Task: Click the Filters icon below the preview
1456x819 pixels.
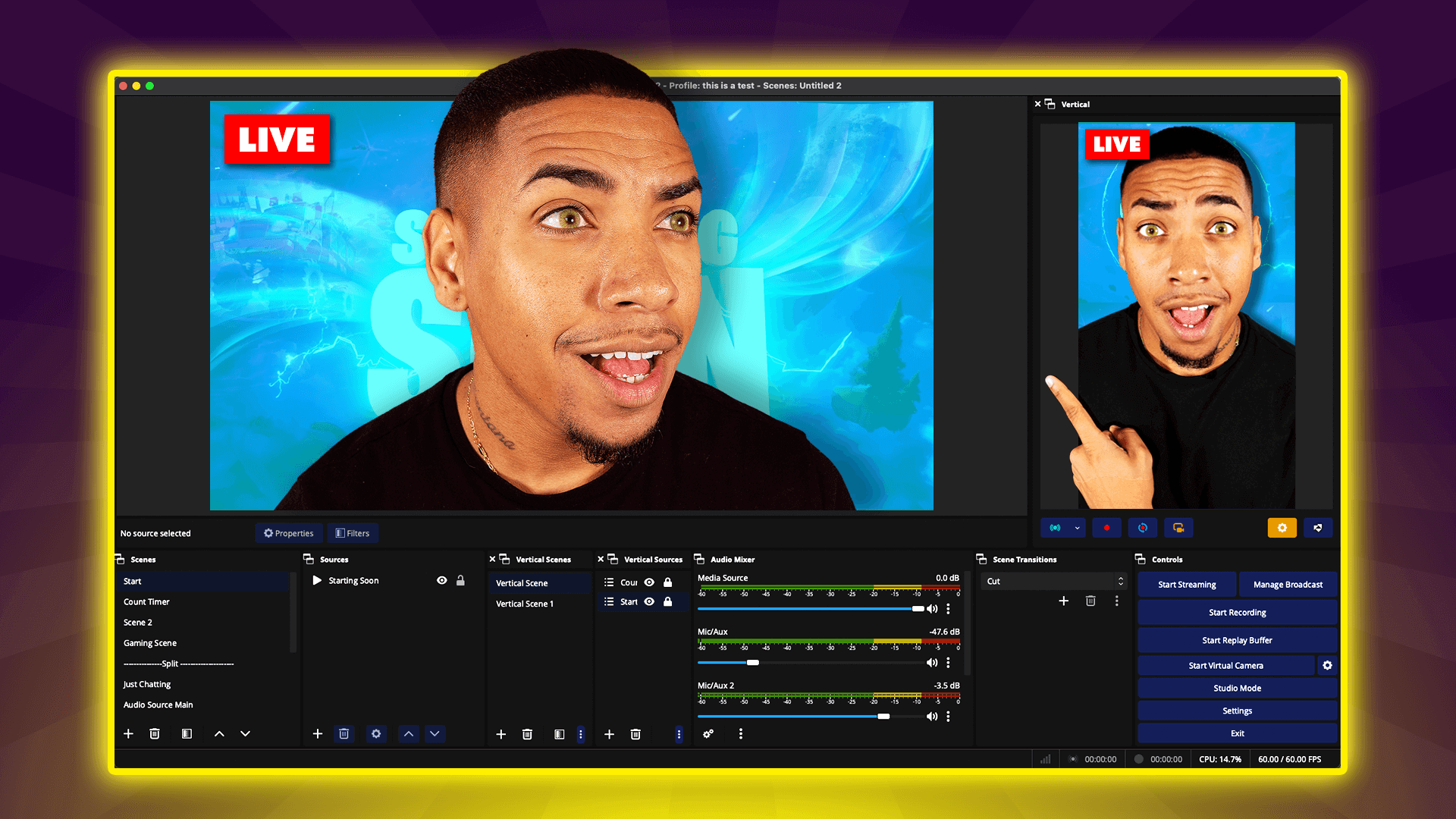Action: [353, 532]
